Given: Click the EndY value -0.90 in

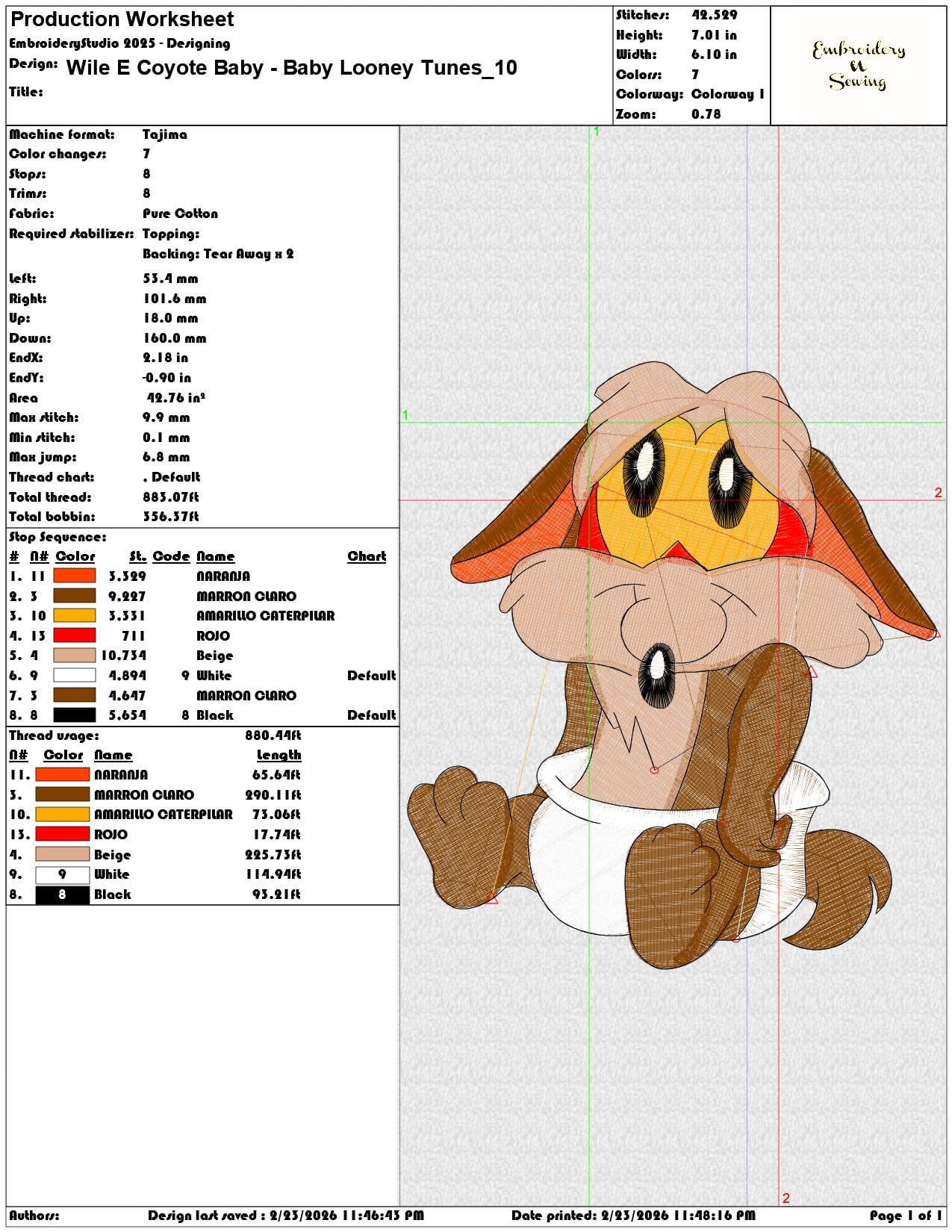Looking at the screenshot, I should coord(167,378).
